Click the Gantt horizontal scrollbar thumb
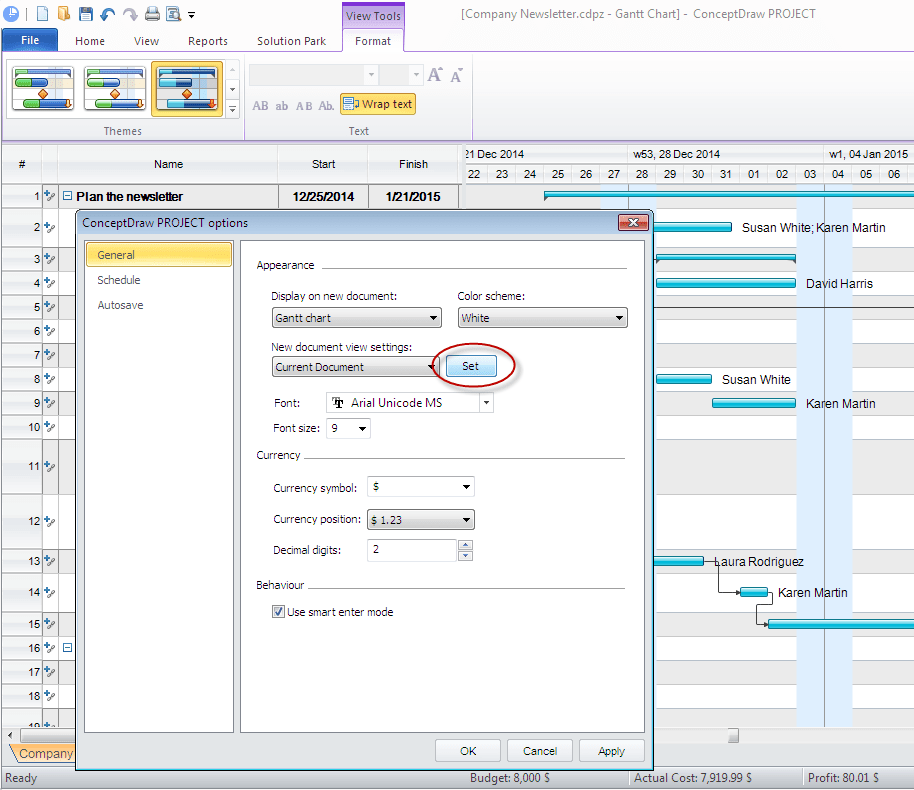Screen dimensions: 914x790 [x=733, y=736]
